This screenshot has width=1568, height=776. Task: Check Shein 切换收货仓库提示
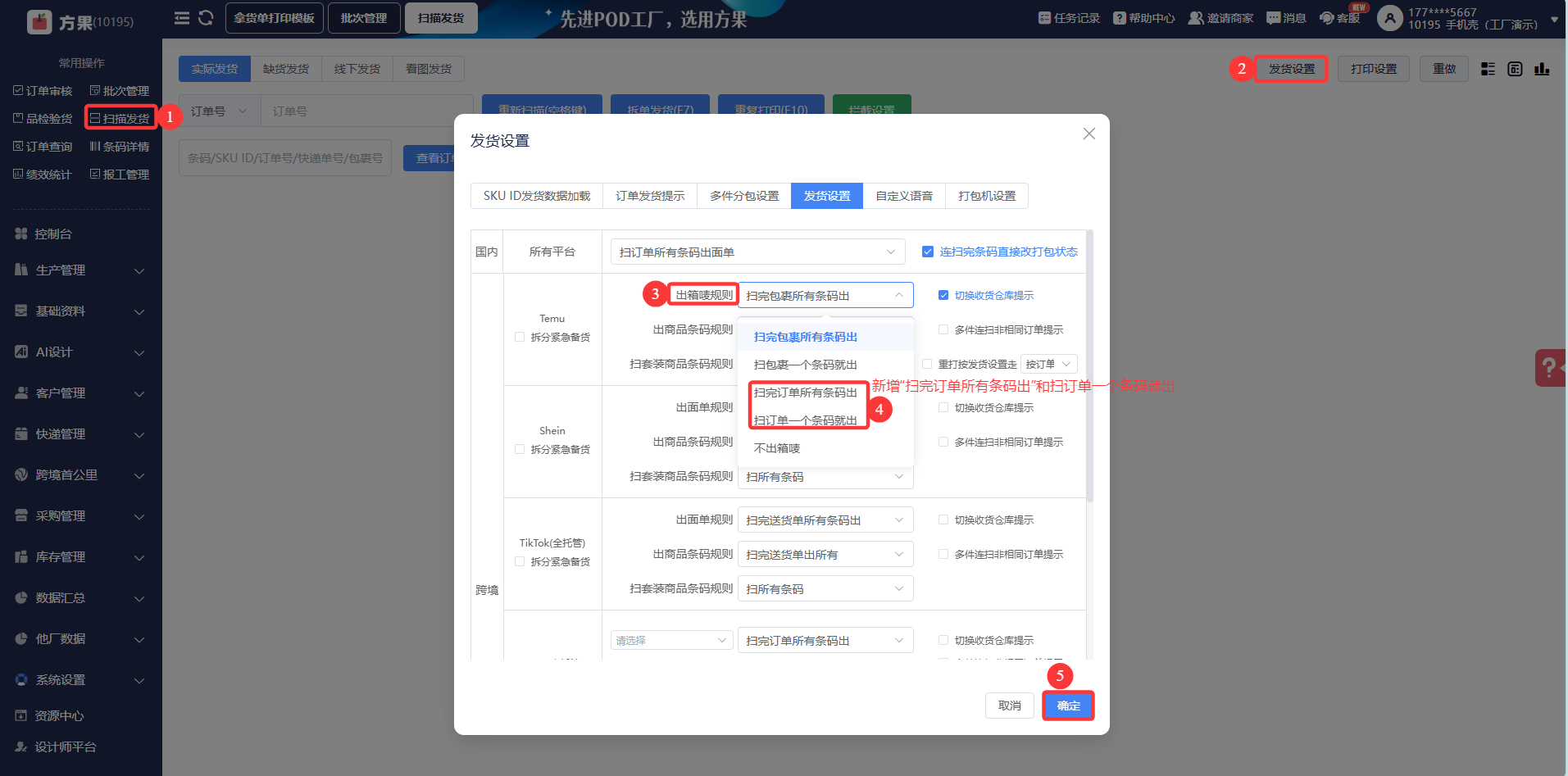click(943, 407)
